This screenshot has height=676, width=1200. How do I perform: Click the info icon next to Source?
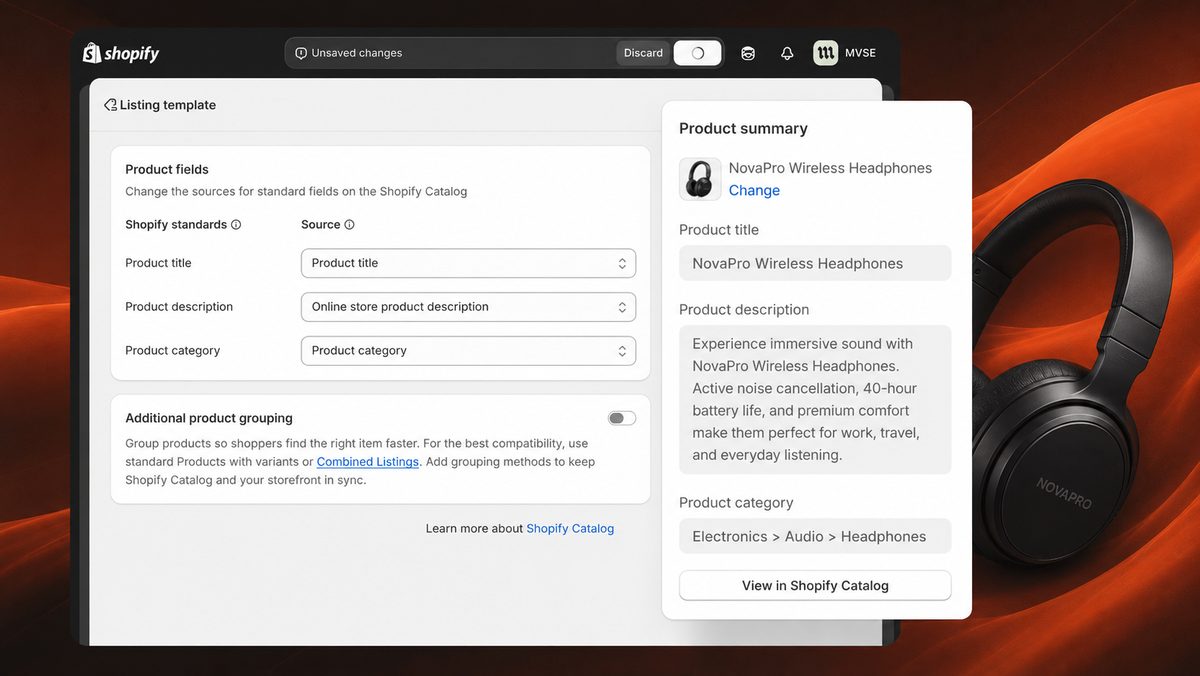[349, 225]
